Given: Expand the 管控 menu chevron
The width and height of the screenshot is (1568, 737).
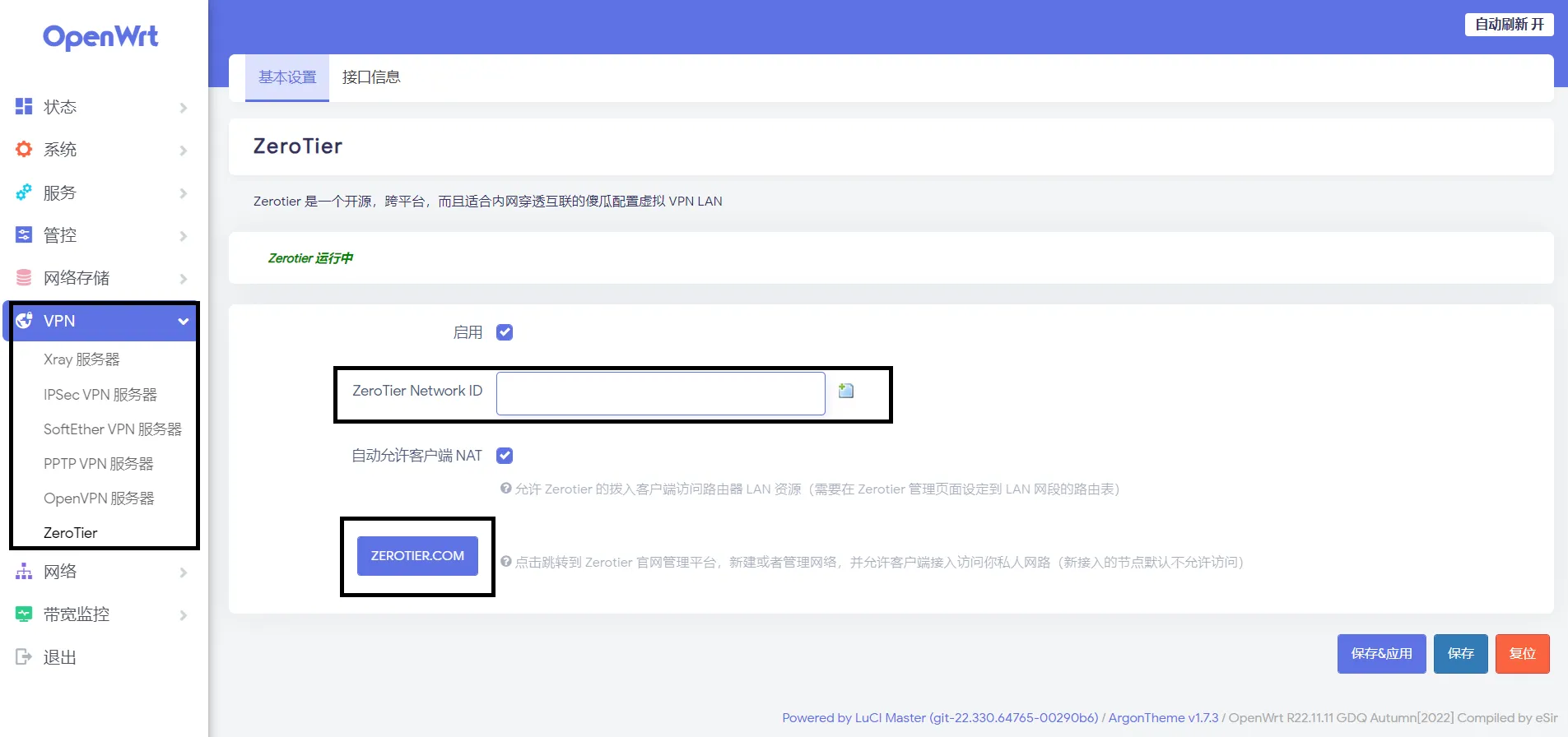Looking at the screenshot, I should (184, 236).
